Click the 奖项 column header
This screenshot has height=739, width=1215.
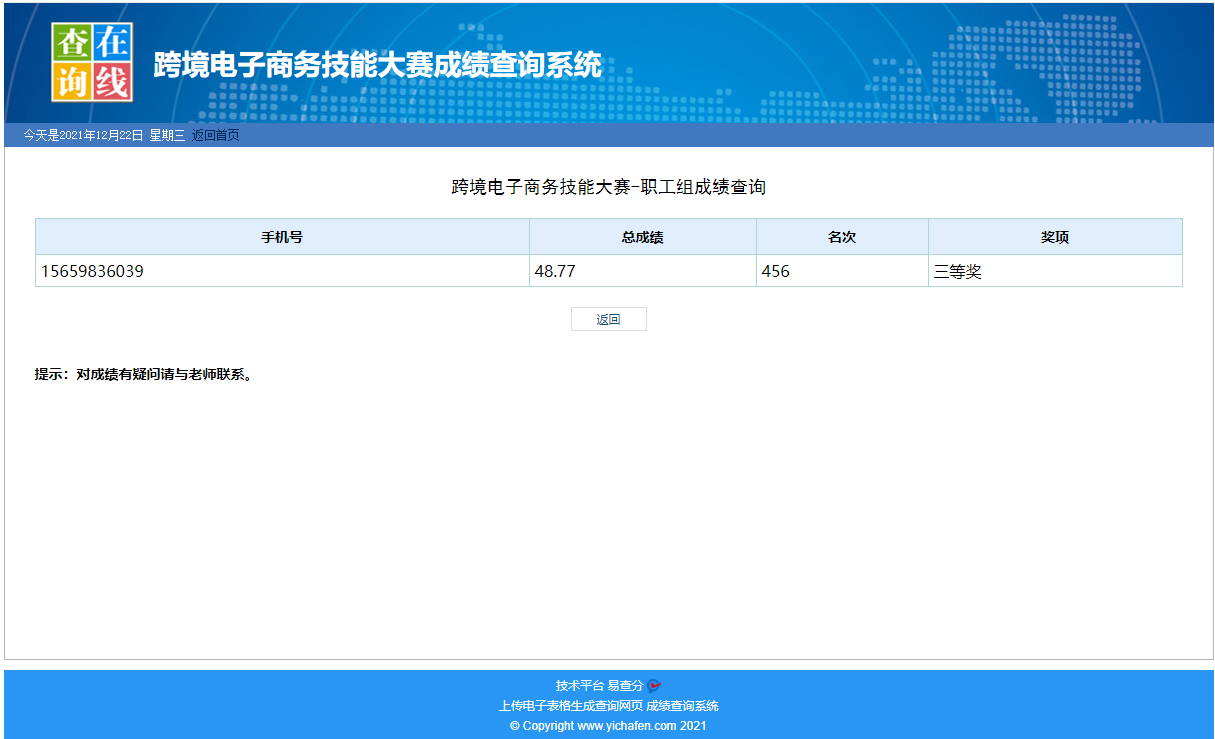1055,237
